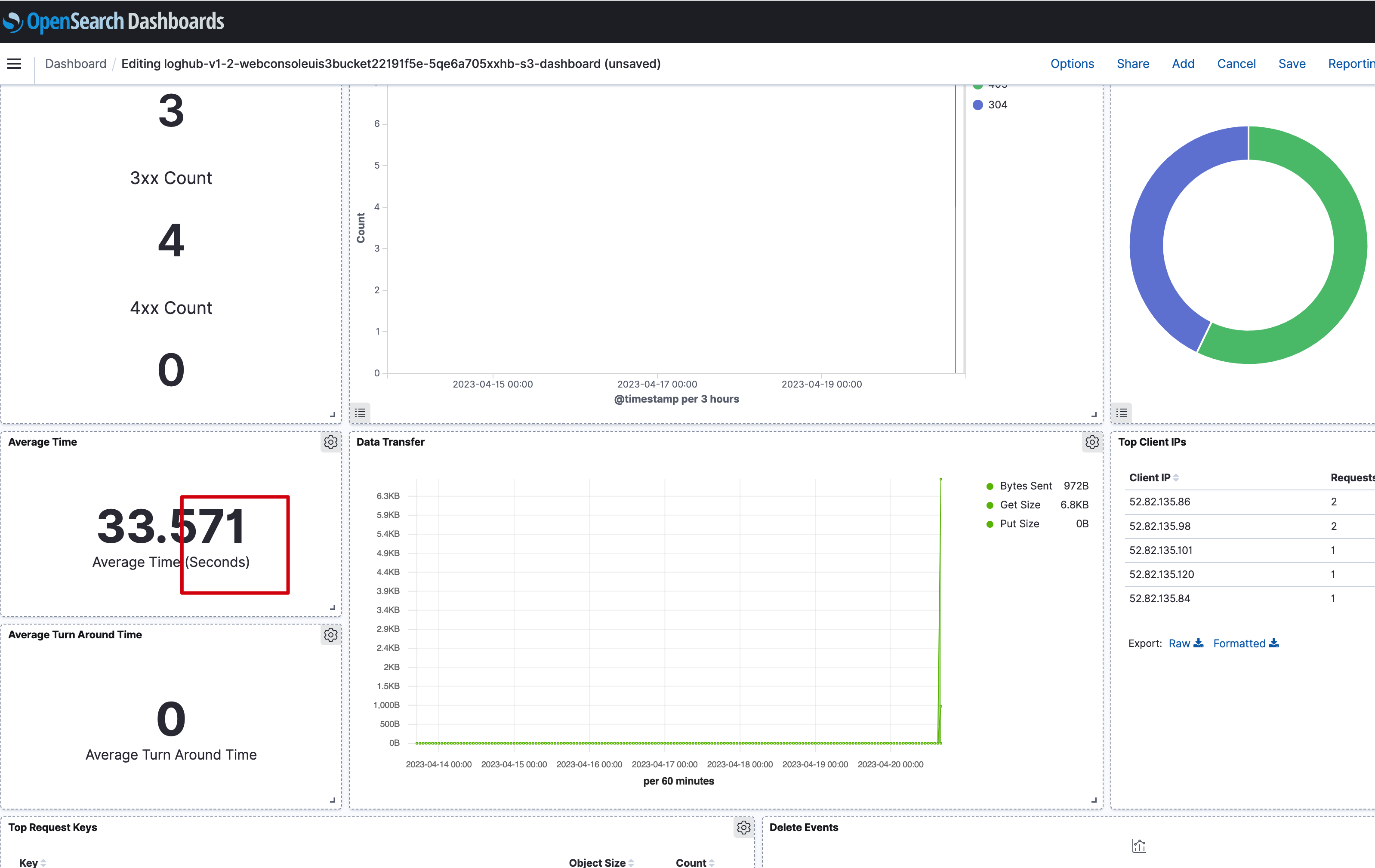The image size is (1375, 868).
Task: Open the Share menu
Action: 1133,63
